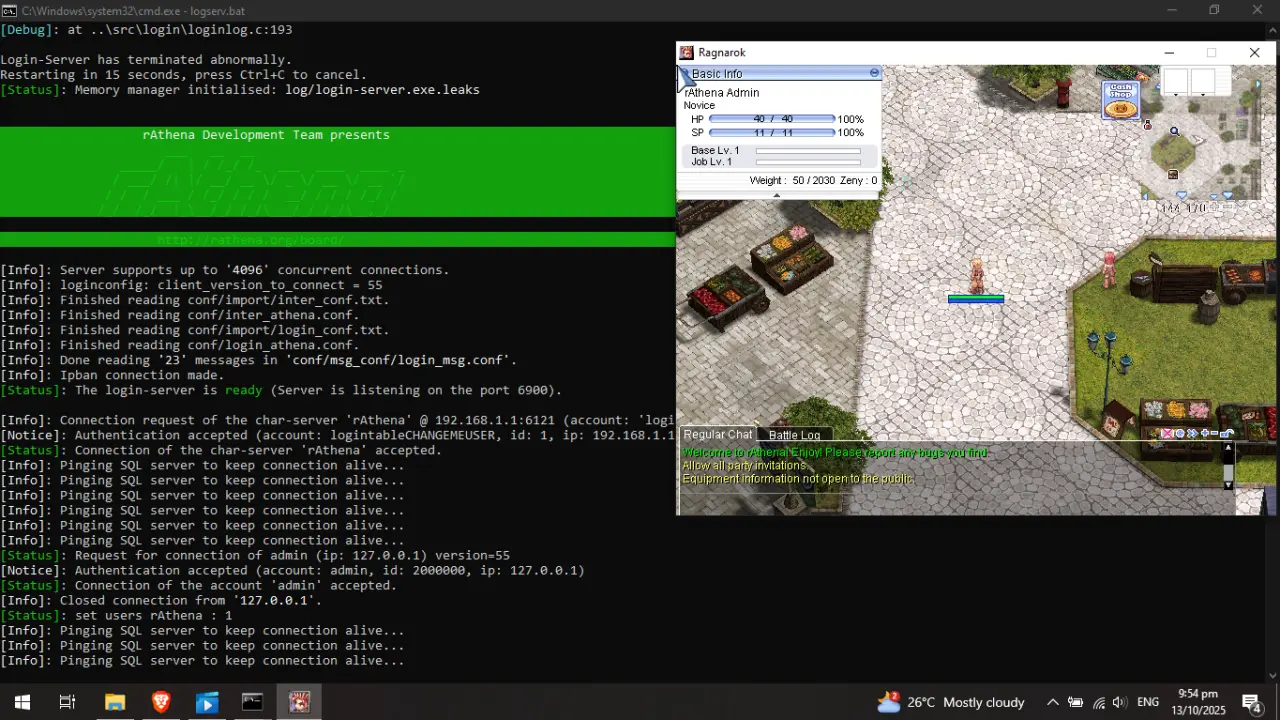The width and height of the screenshot is (1280, 720).
Task: Switch to Command Prompt taskbar icon
Action: (252, 702)
